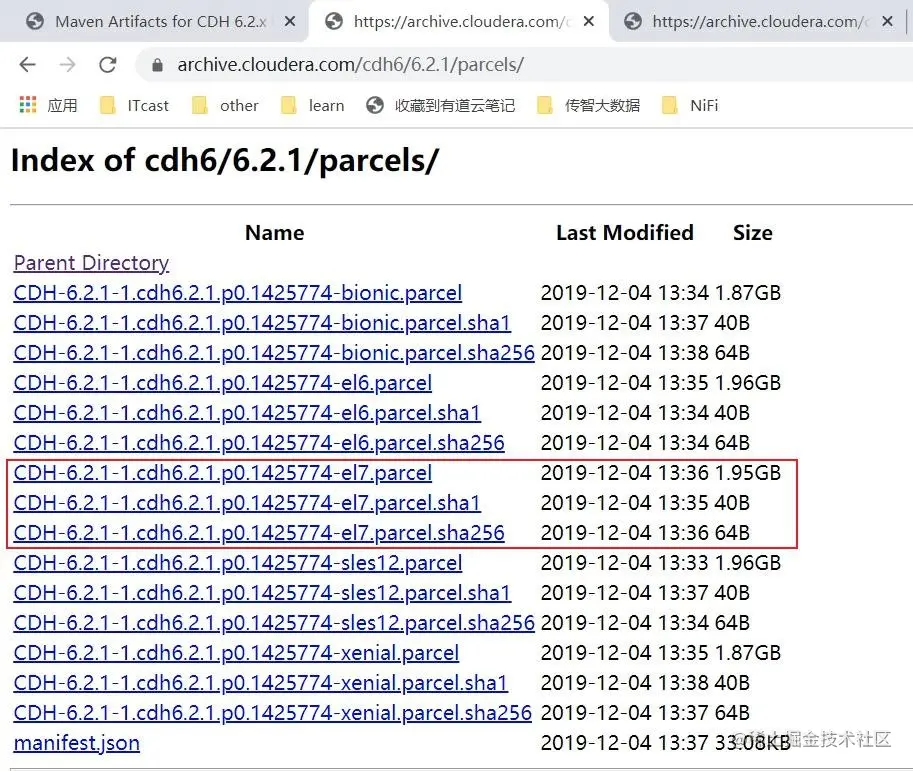Open the sles12.parcel.sha256 link

pos(274,623)
